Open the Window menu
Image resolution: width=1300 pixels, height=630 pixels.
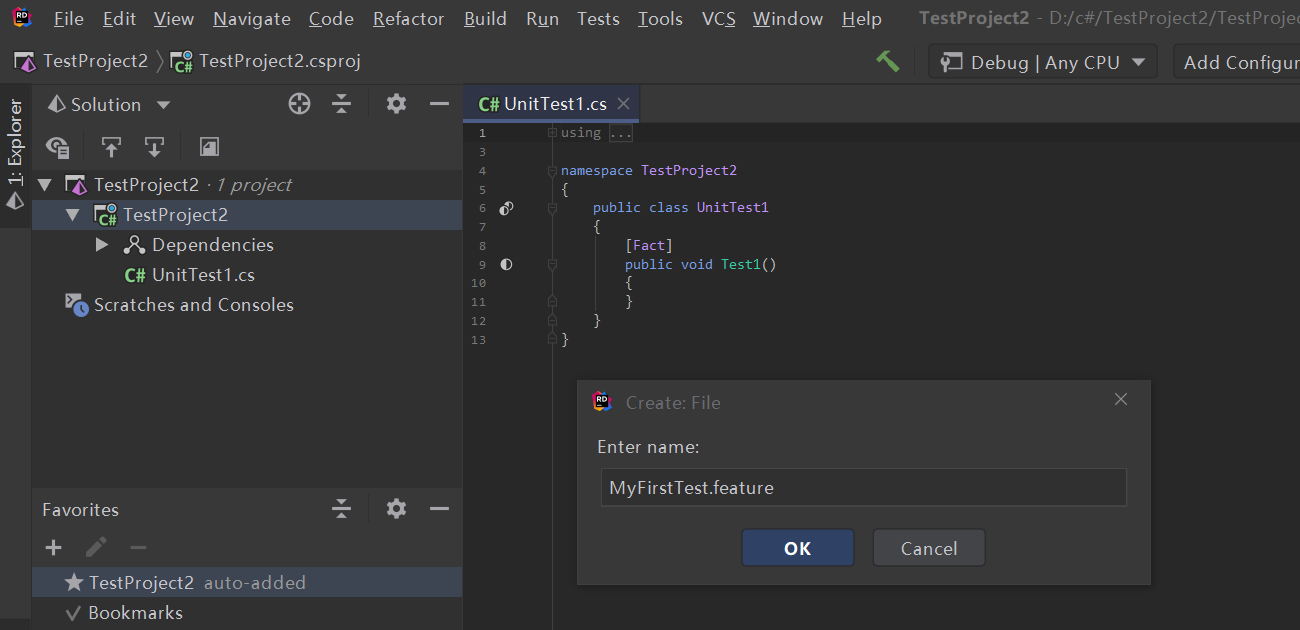(788, 19)
